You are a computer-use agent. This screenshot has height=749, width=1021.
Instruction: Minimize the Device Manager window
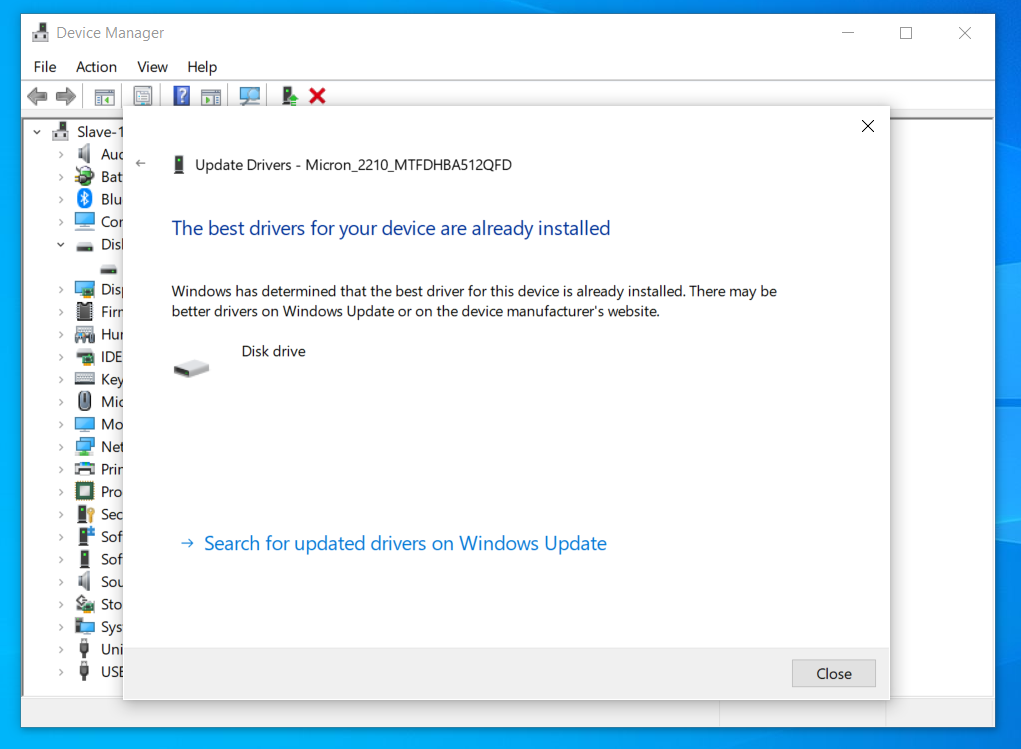[848, 33]
